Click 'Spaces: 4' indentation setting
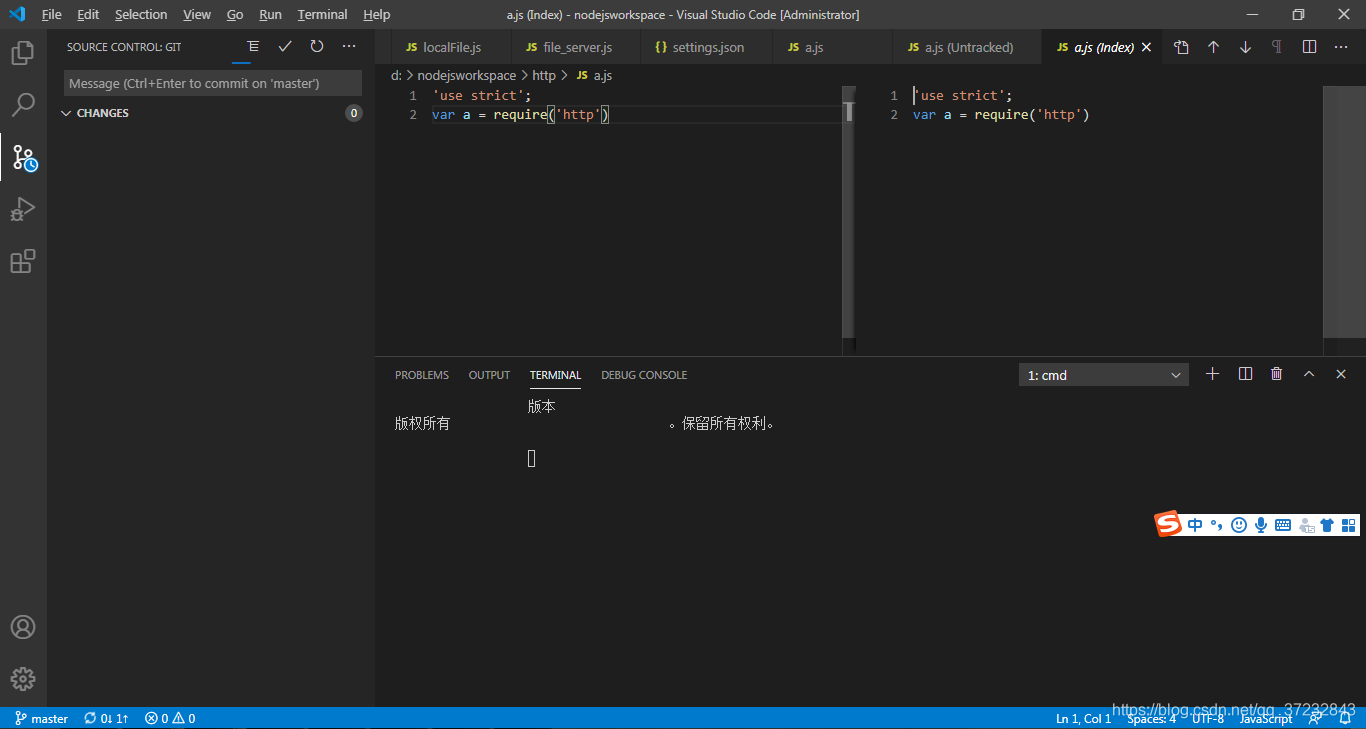The width and height of the screenshot is (1366, 729). pos(1151,718)
